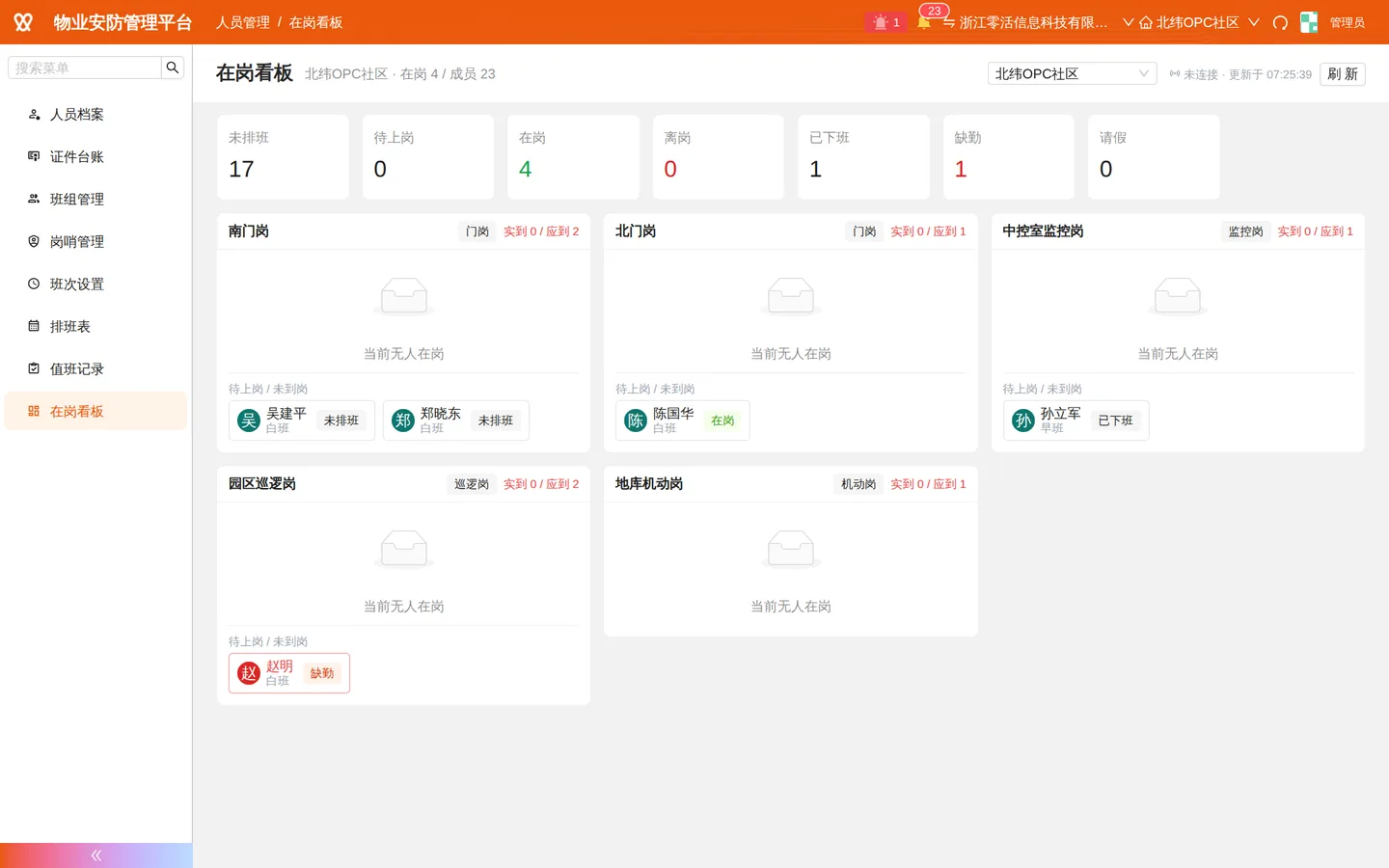
Task: Click the 陈国华 on-duty staff card
Action: tap(683, 420)
